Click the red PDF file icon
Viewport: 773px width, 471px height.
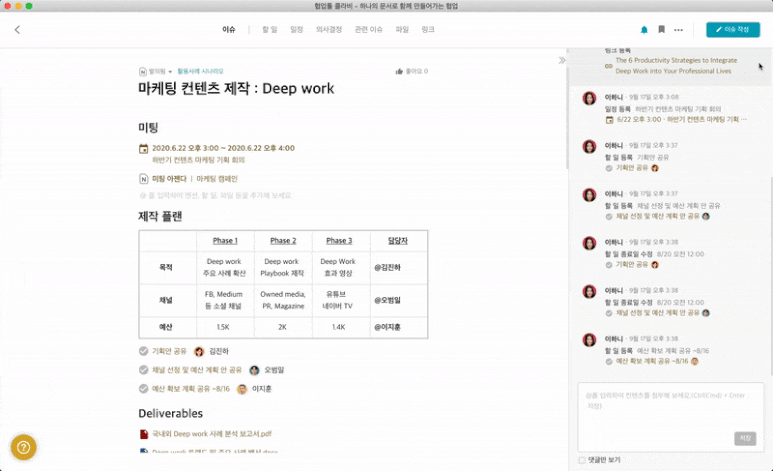click(x=143, y=434)
